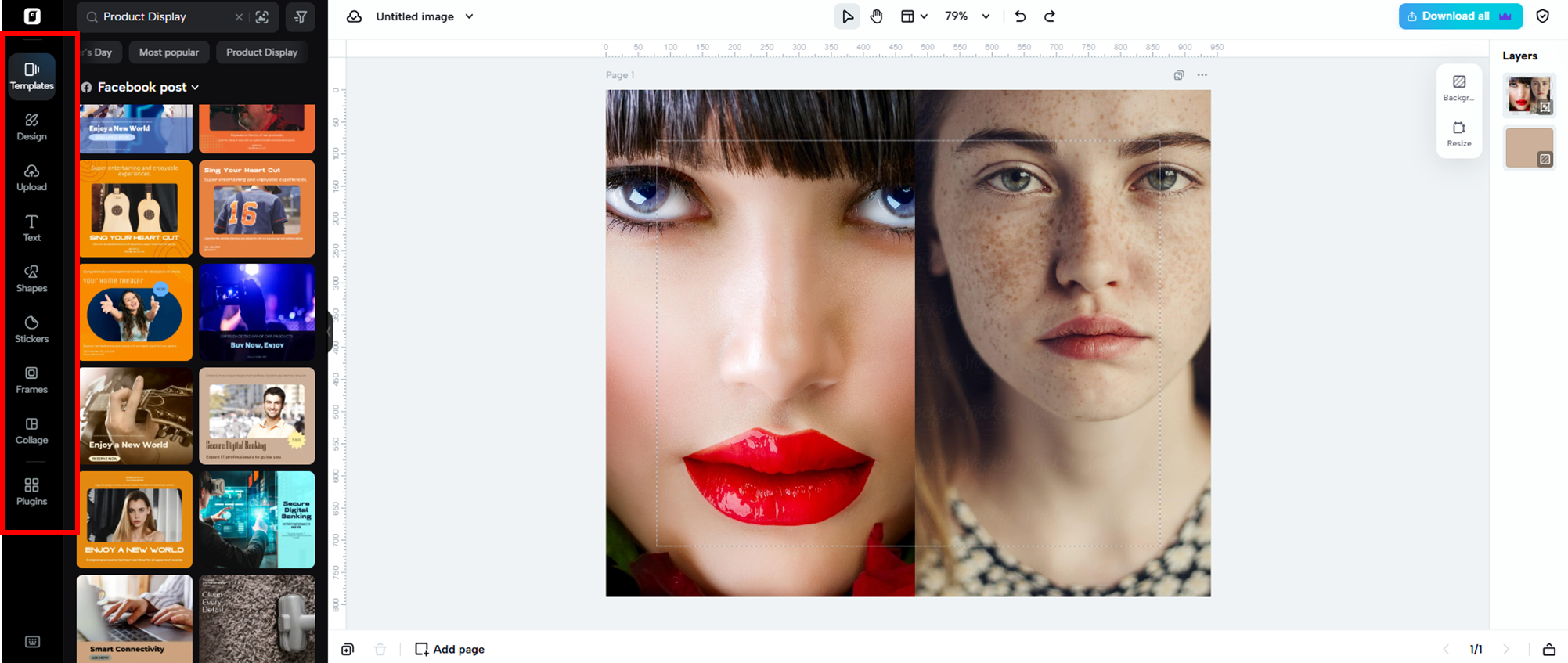Click the Upload icon in sidebar
1568x663 pixels.
(x=31, y=178)
